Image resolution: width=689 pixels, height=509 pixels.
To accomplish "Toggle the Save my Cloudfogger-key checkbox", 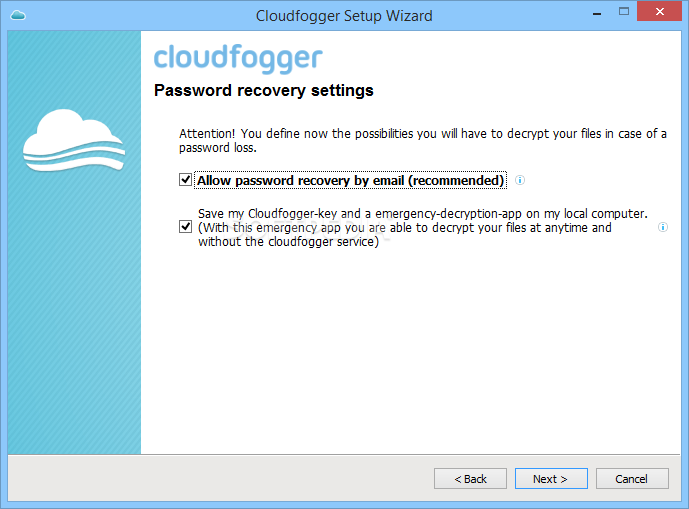I will tap(185, 227).
